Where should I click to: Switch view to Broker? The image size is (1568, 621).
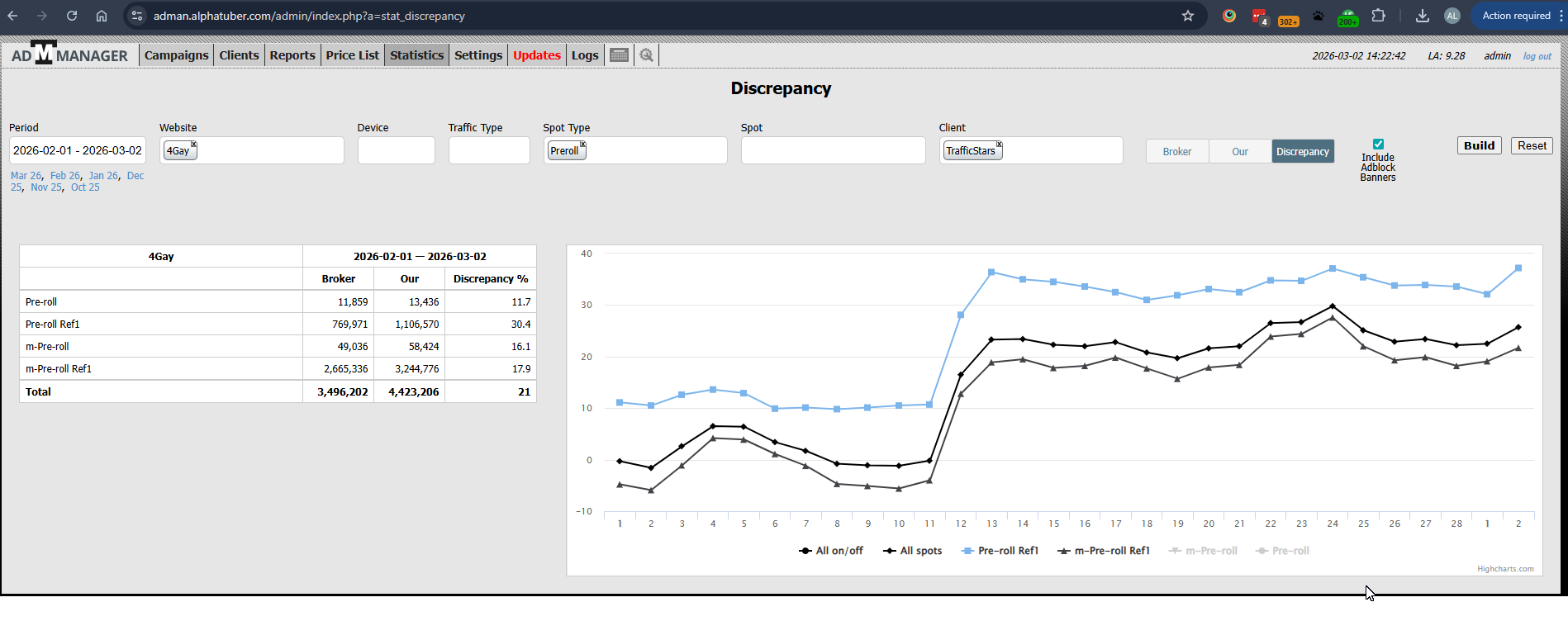[x=1176, y=151]
